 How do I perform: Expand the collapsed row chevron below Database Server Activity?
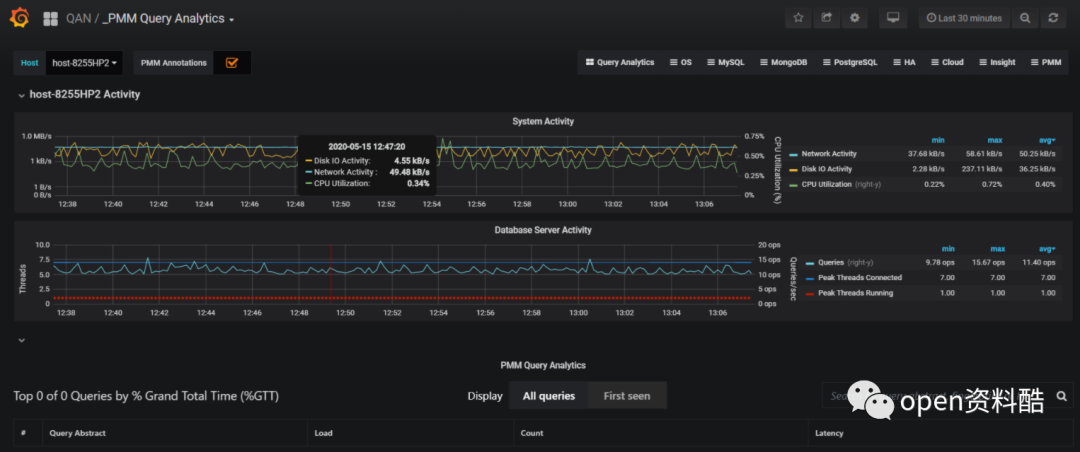[x=21, y=340]
